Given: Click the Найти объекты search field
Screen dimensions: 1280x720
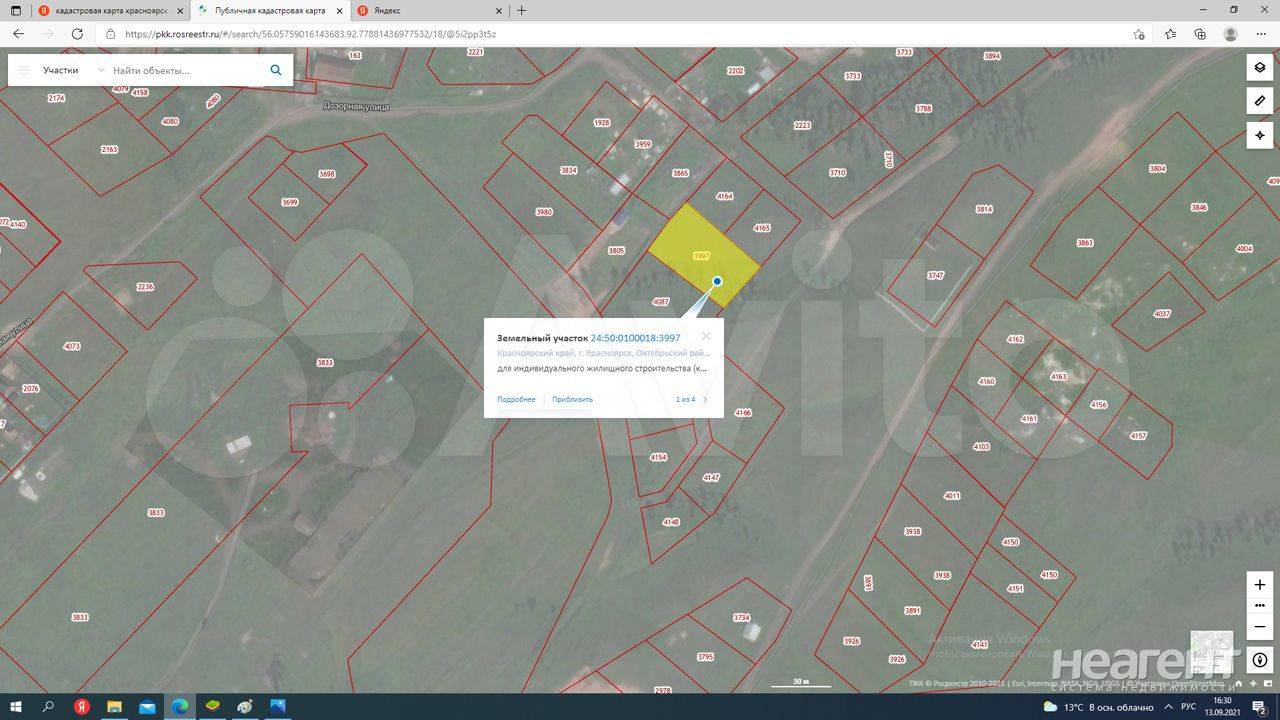Looking at the screenshot, I should click(185, 70).
